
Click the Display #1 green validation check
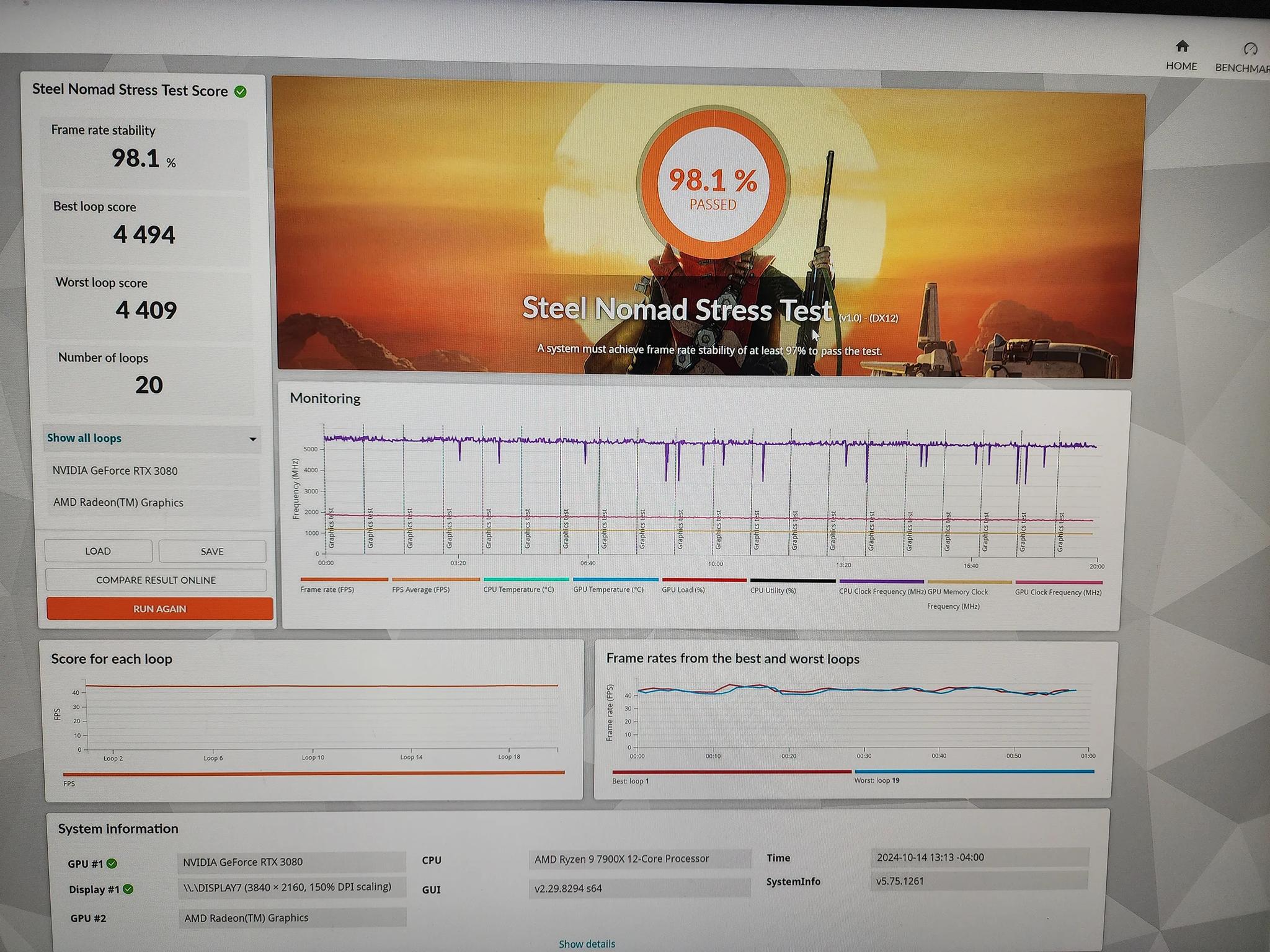click(x=128, y=889)
